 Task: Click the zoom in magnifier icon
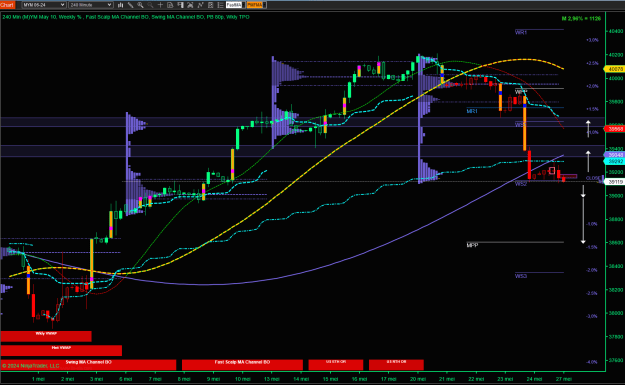(x=140, y=5)
